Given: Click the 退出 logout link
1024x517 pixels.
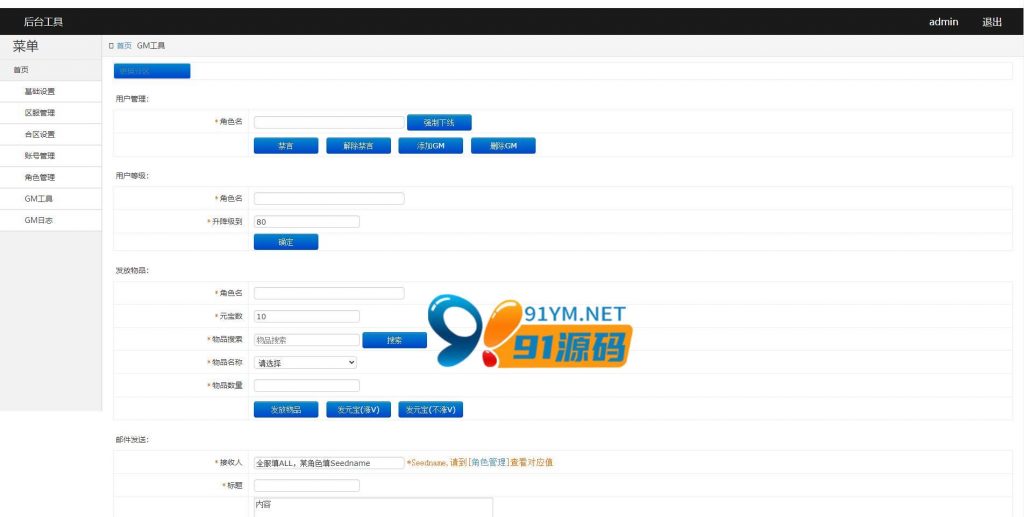Looking at the screenshot, I should [x=992, y=22].
